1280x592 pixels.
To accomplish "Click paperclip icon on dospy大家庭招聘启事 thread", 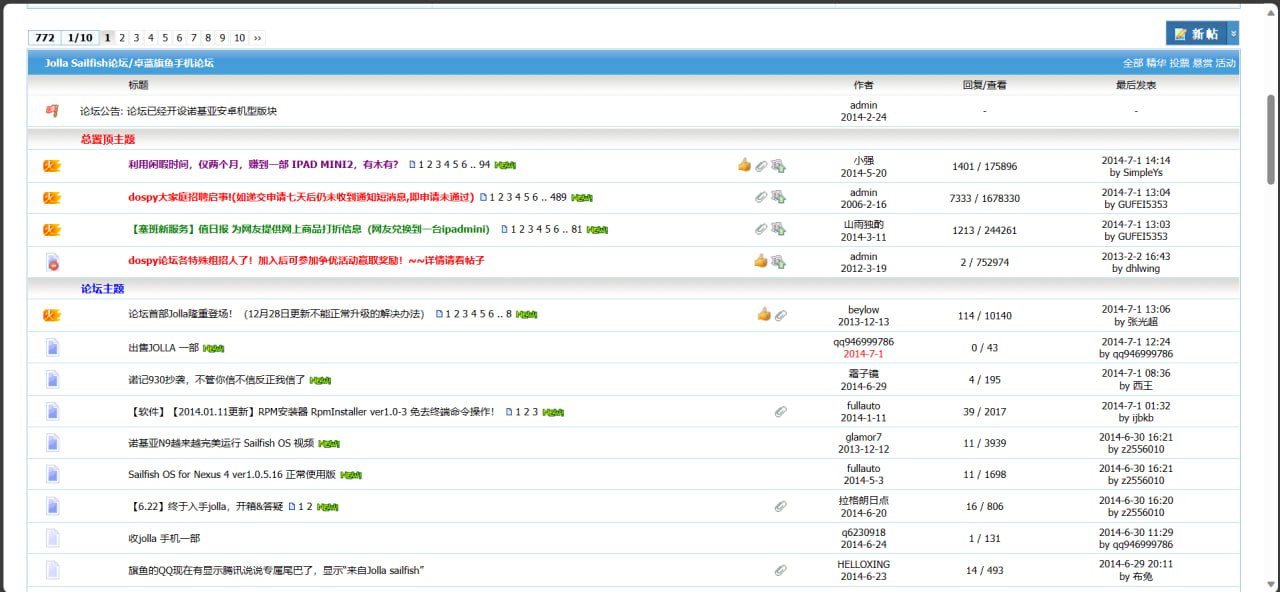I will (761, 198).
